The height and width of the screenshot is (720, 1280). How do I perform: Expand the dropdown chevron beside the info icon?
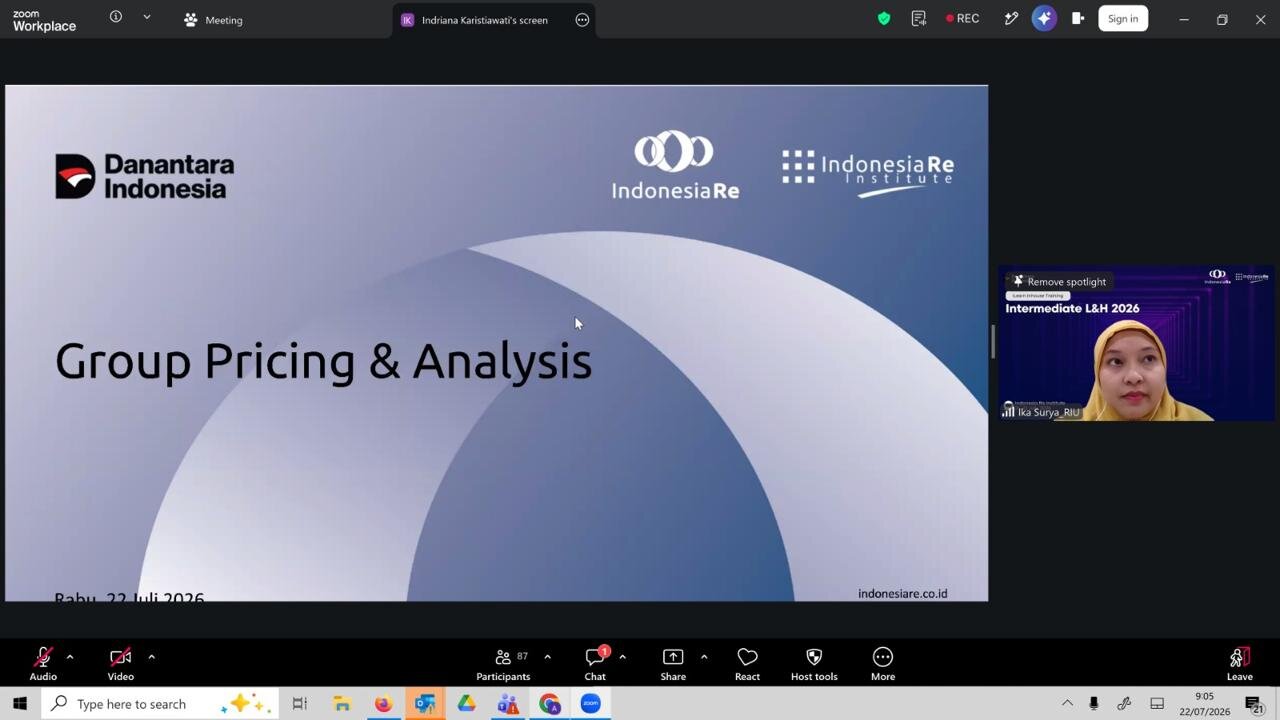click(147, 17)
